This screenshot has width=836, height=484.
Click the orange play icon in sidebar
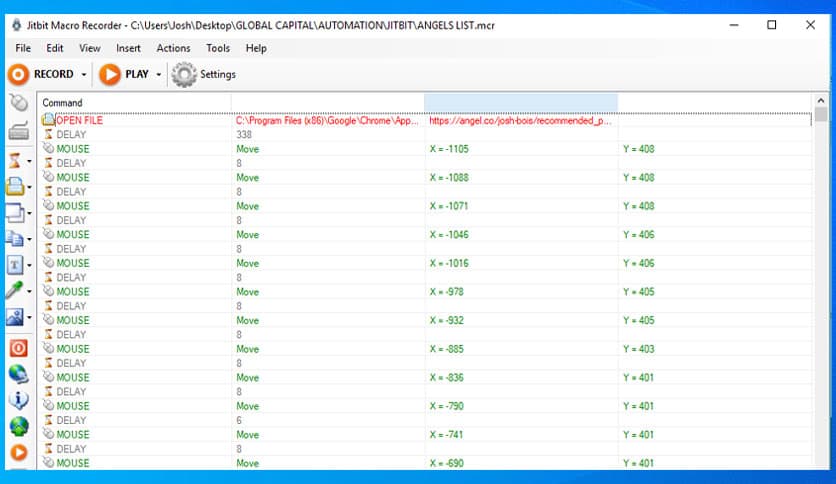tap(18, 453)
